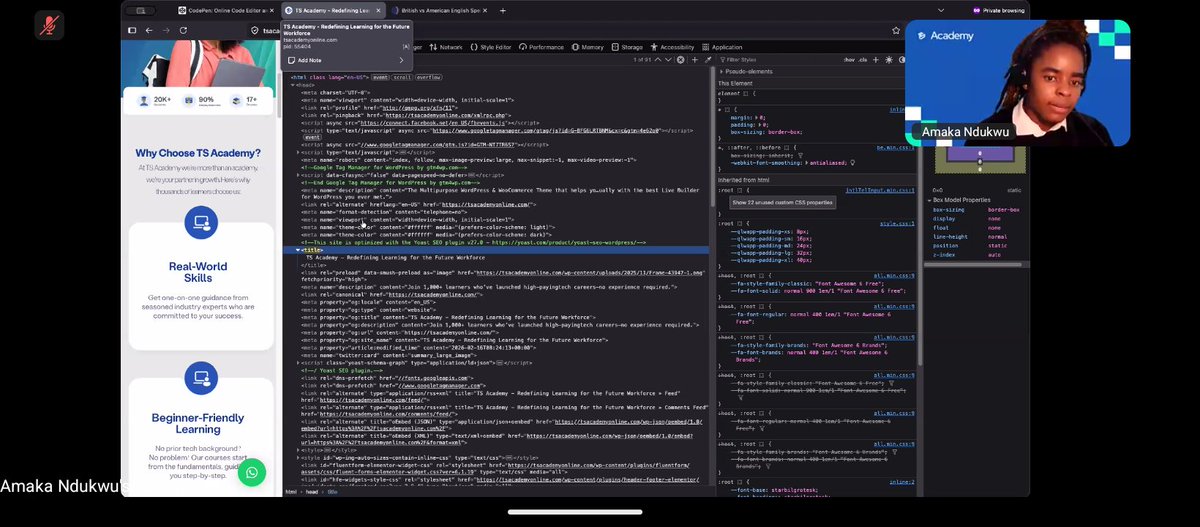The width and height of the screenshot is (1200, 527).
Task: Go back with the browser back arrow
Action: pyautogui.click(x=149, y=30)
